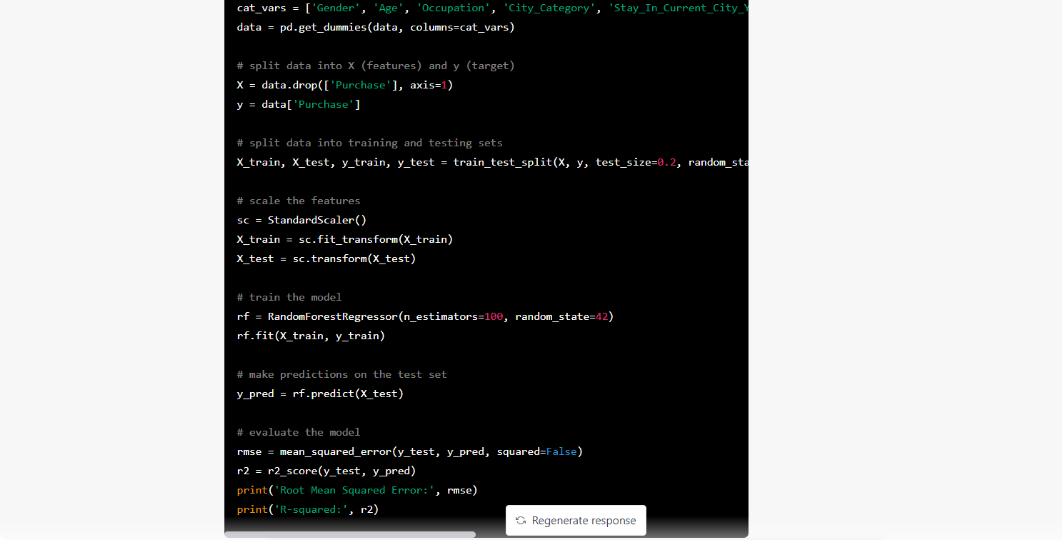Click the line starting 'cat_vars = ['Gender''
The image size is (1062, 540).
point(492,8)
